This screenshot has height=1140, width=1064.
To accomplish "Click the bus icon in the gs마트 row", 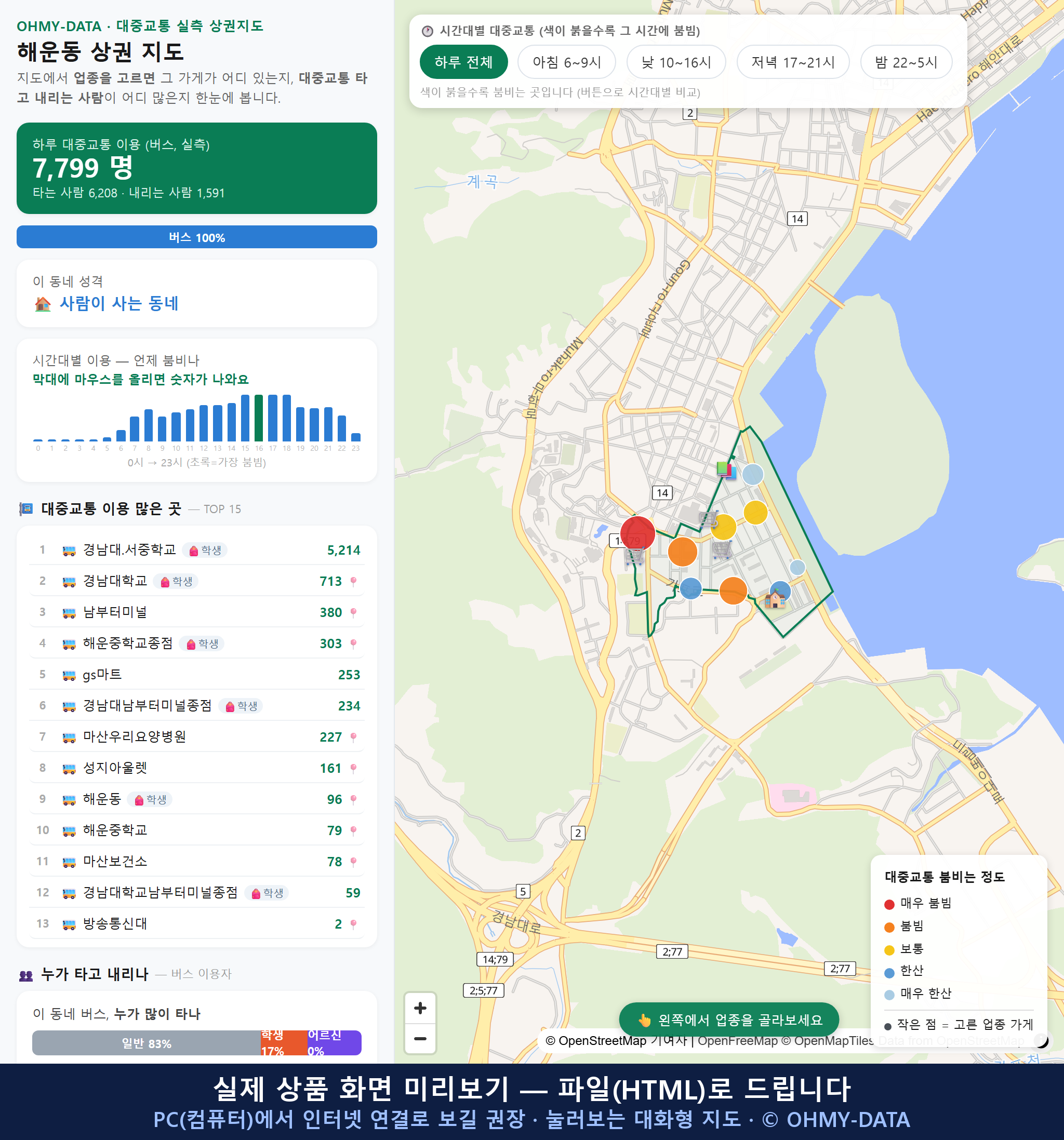I will tap(69, 675).
